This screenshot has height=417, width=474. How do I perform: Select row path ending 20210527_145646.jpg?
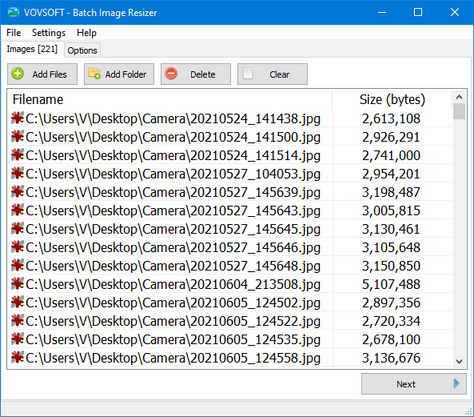click(x=173, y=247)
